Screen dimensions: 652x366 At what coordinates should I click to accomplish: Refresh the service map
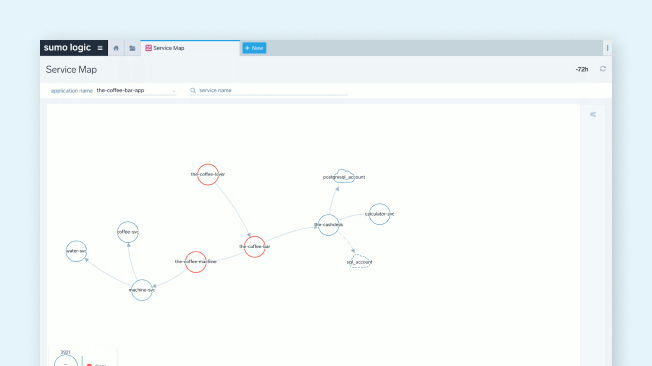point(603,69)
